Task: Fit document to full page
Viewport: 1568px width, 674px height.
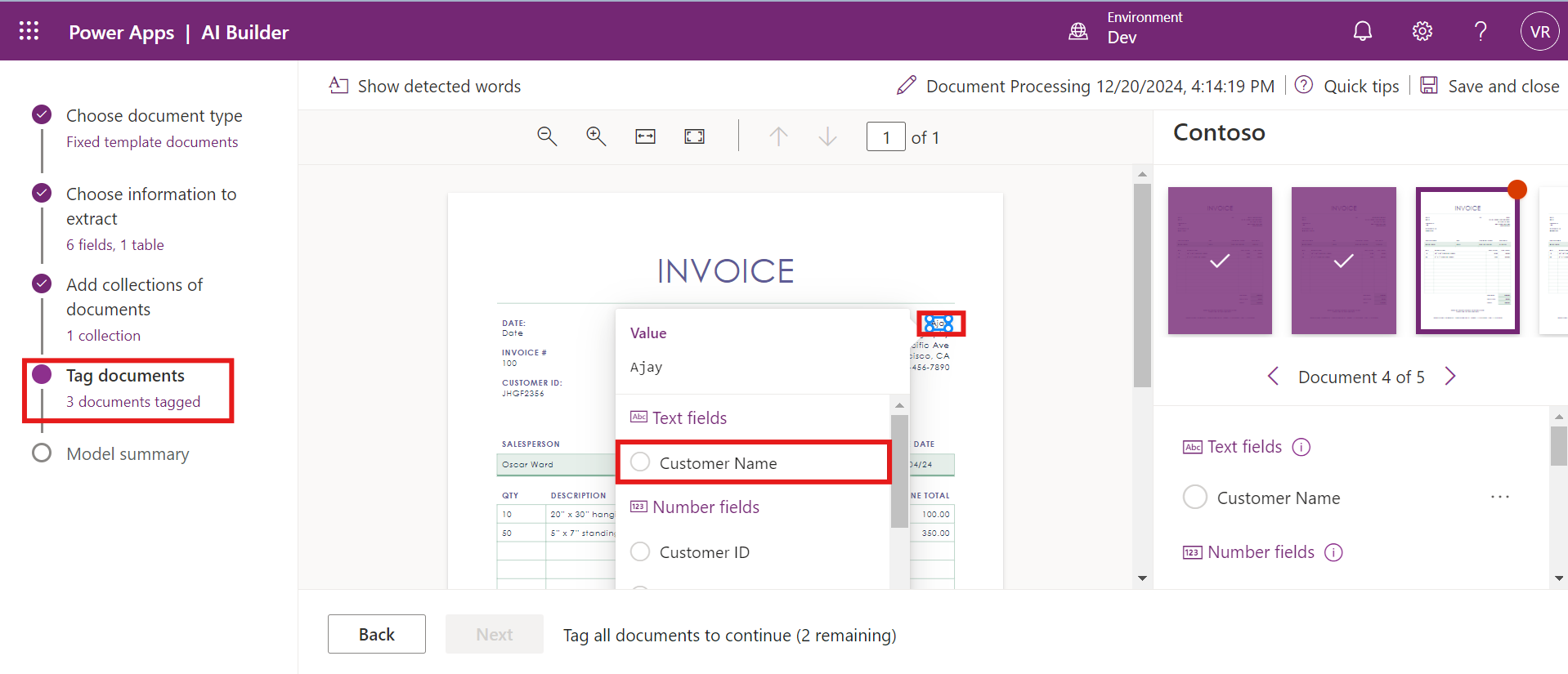Action: [694, 136]
